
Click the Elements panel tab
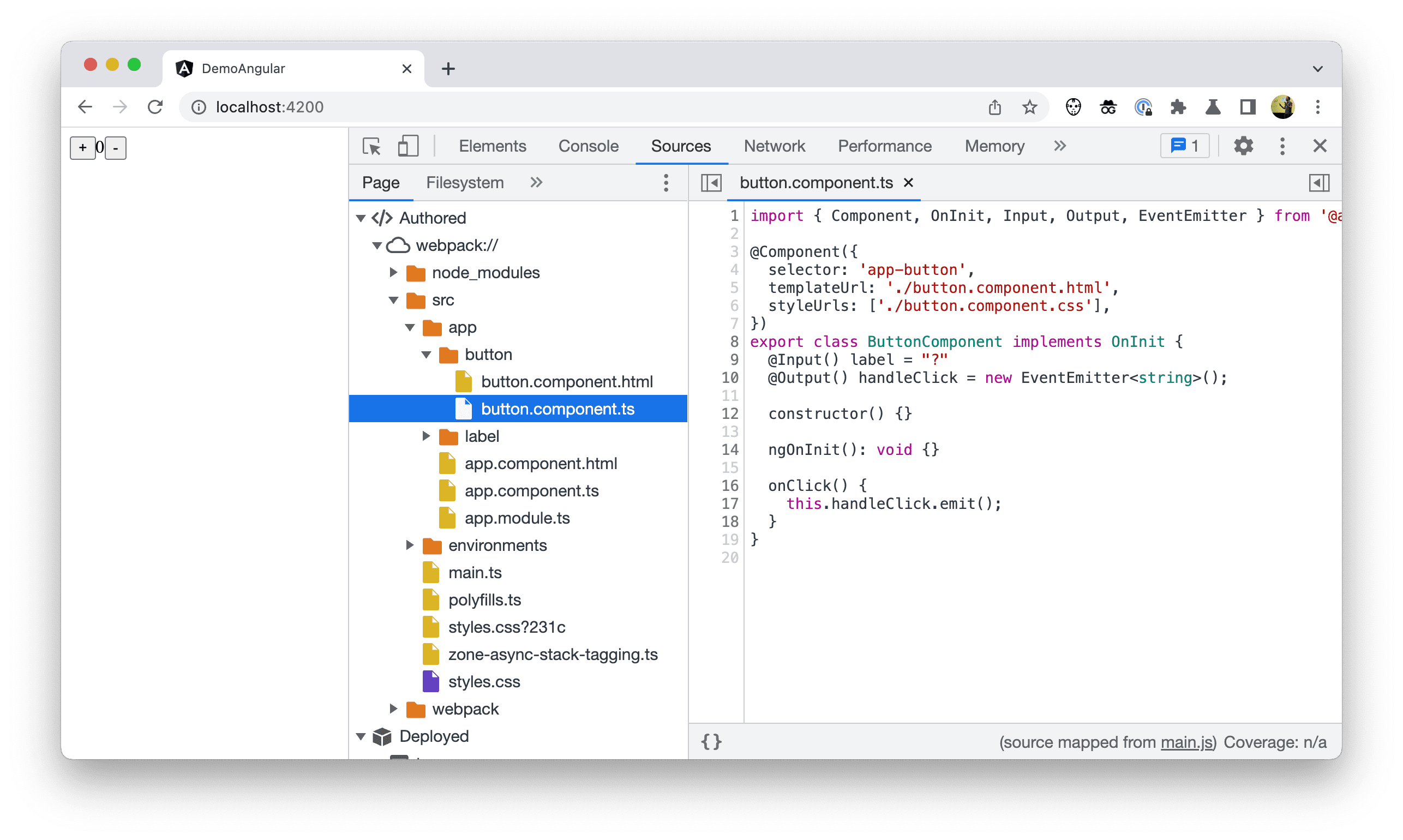tap(490, 146)
